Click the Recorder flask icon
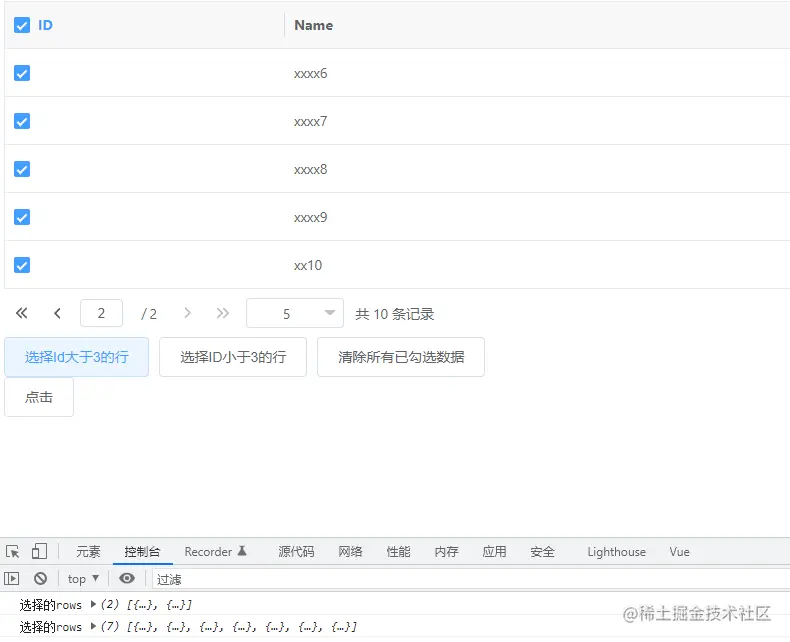 pyautogui.click(x=242, y=551)
